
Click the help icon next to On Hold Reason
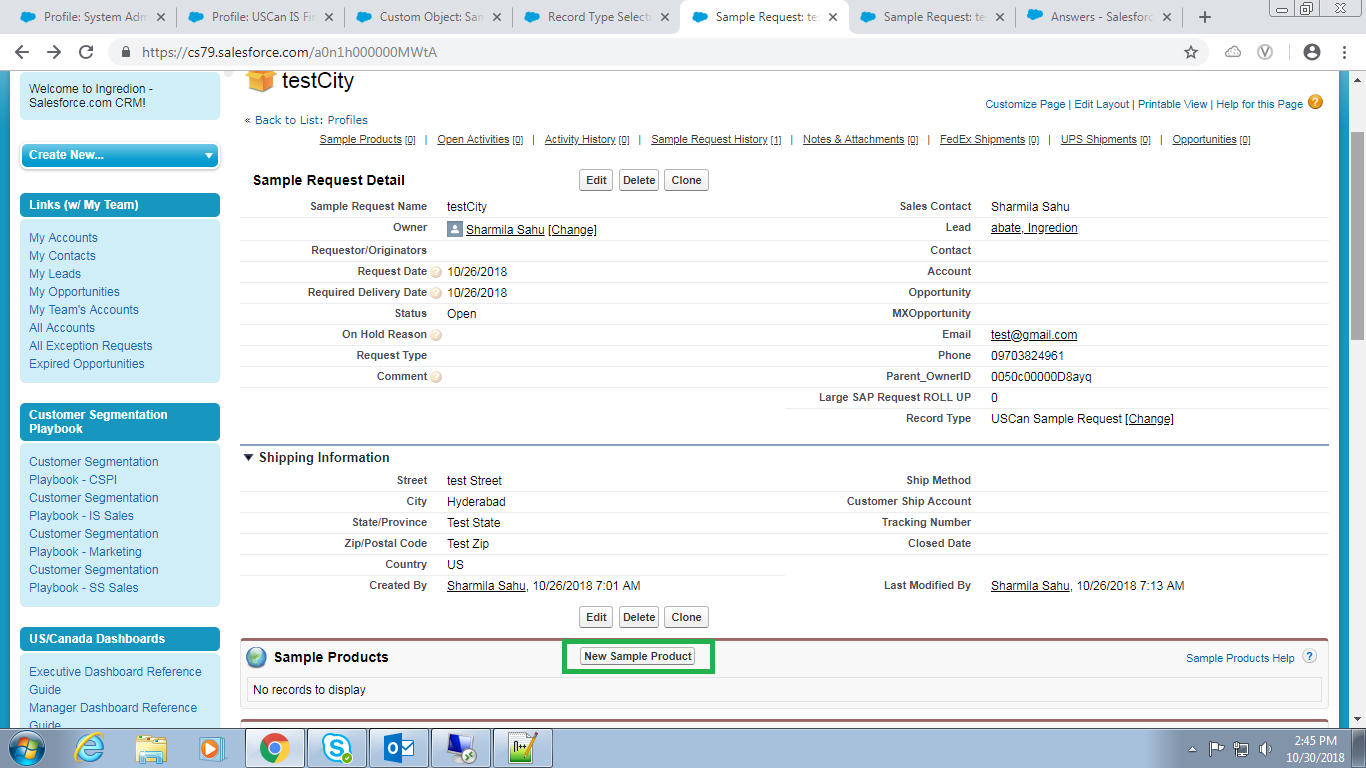[436, 335]
